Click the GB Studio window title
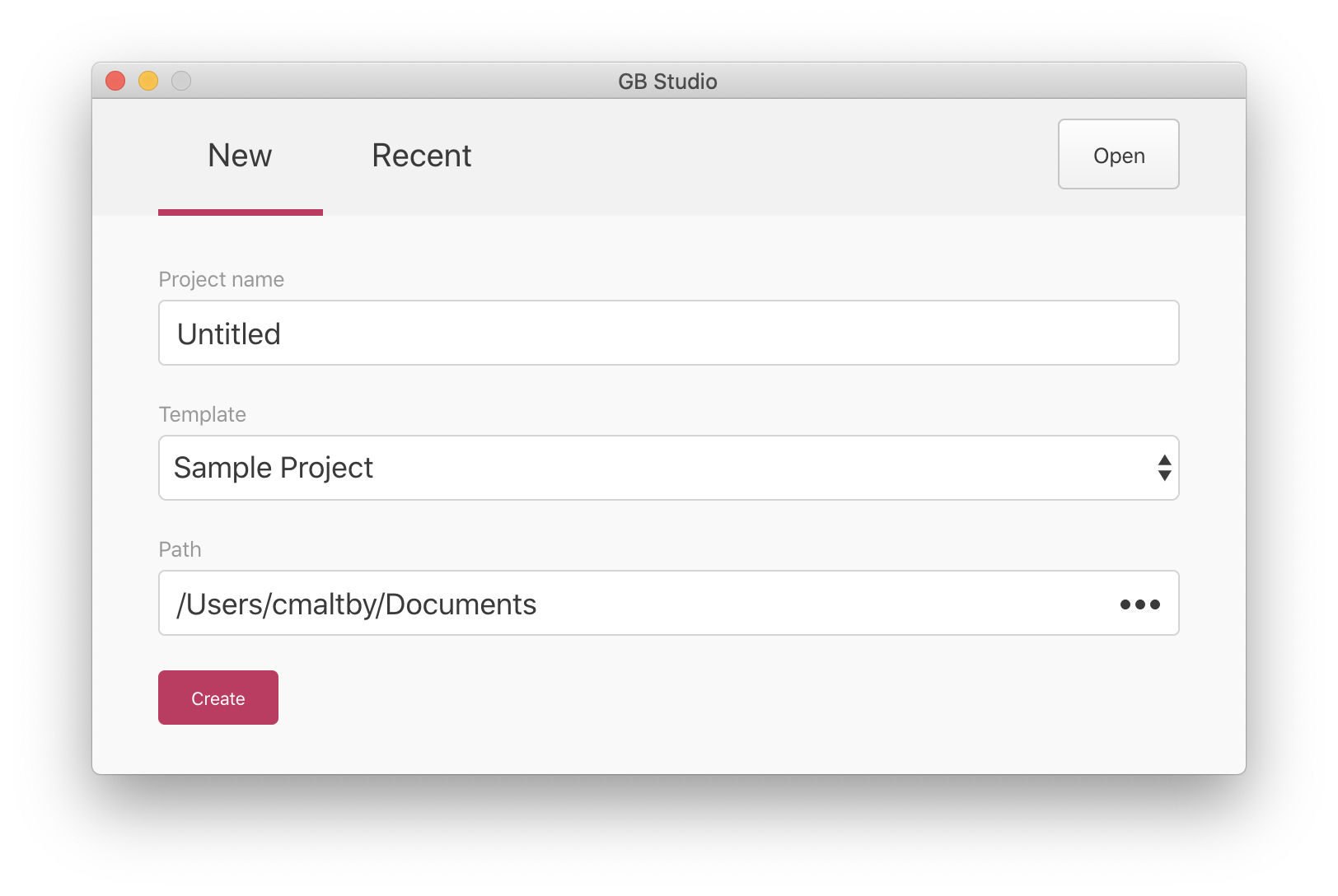This screenshot has height=896, width=1338. (667, 82)
